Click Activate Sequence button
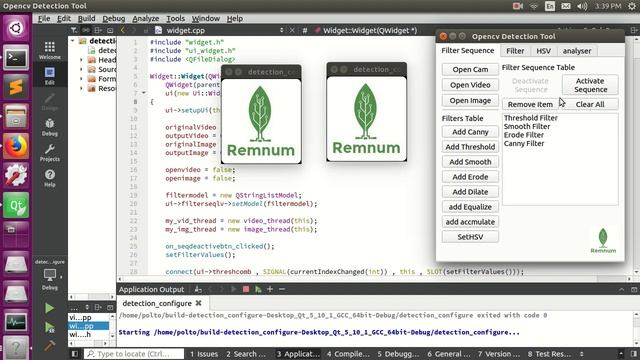Image resolution: width=640 pixels, height=360 pixels. (x=590, y=85)
